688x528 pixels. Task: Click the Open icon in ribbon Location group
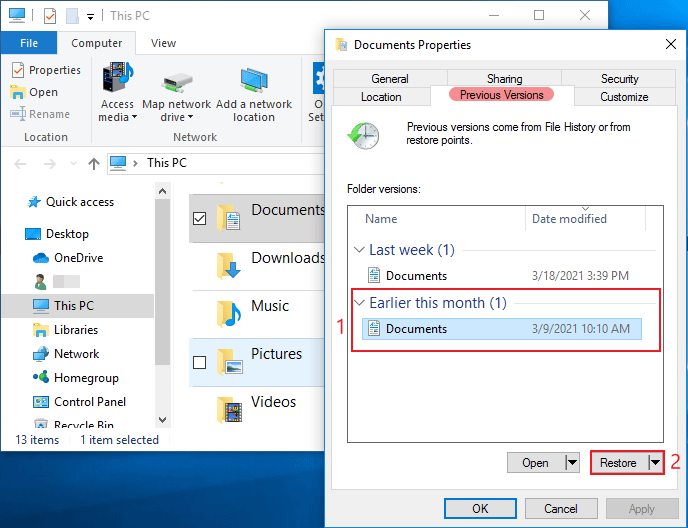tap(18, 92)
